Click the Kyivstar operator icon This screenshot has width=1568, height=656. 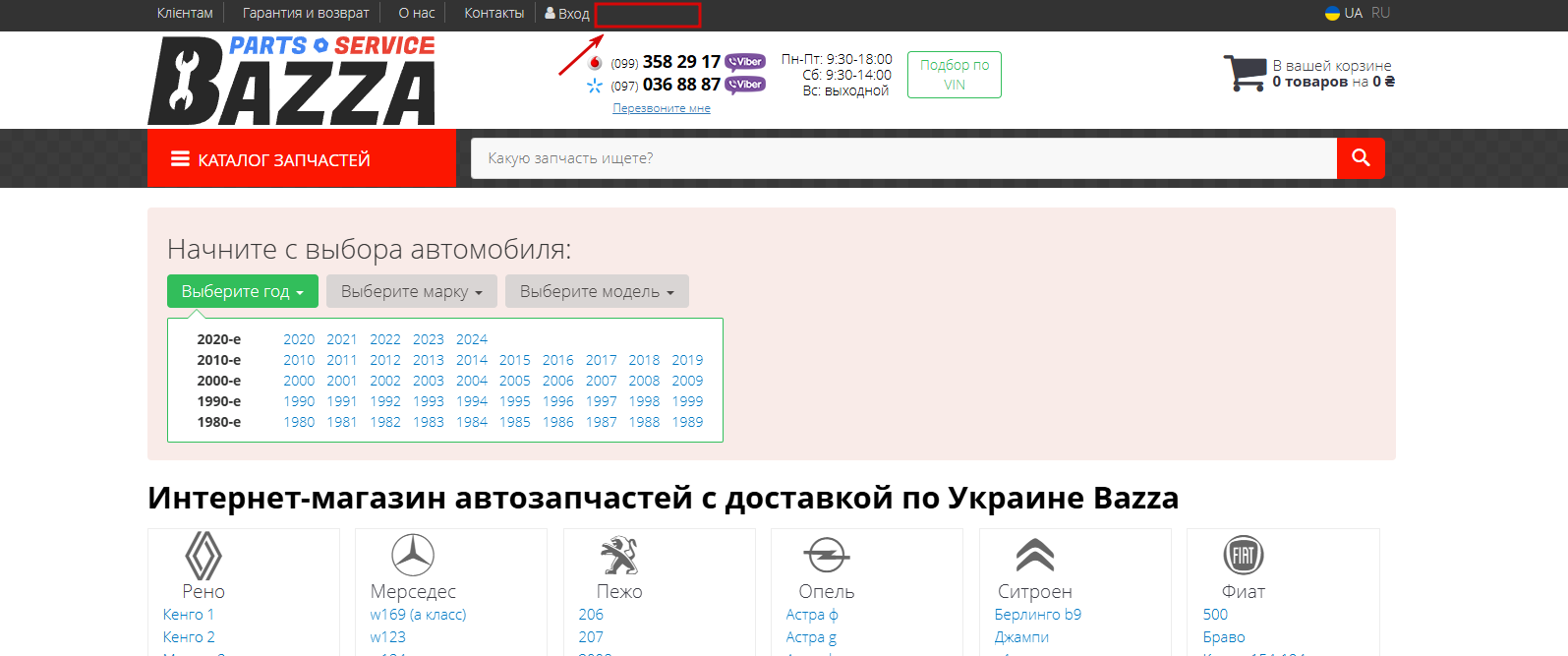point(595,86)
